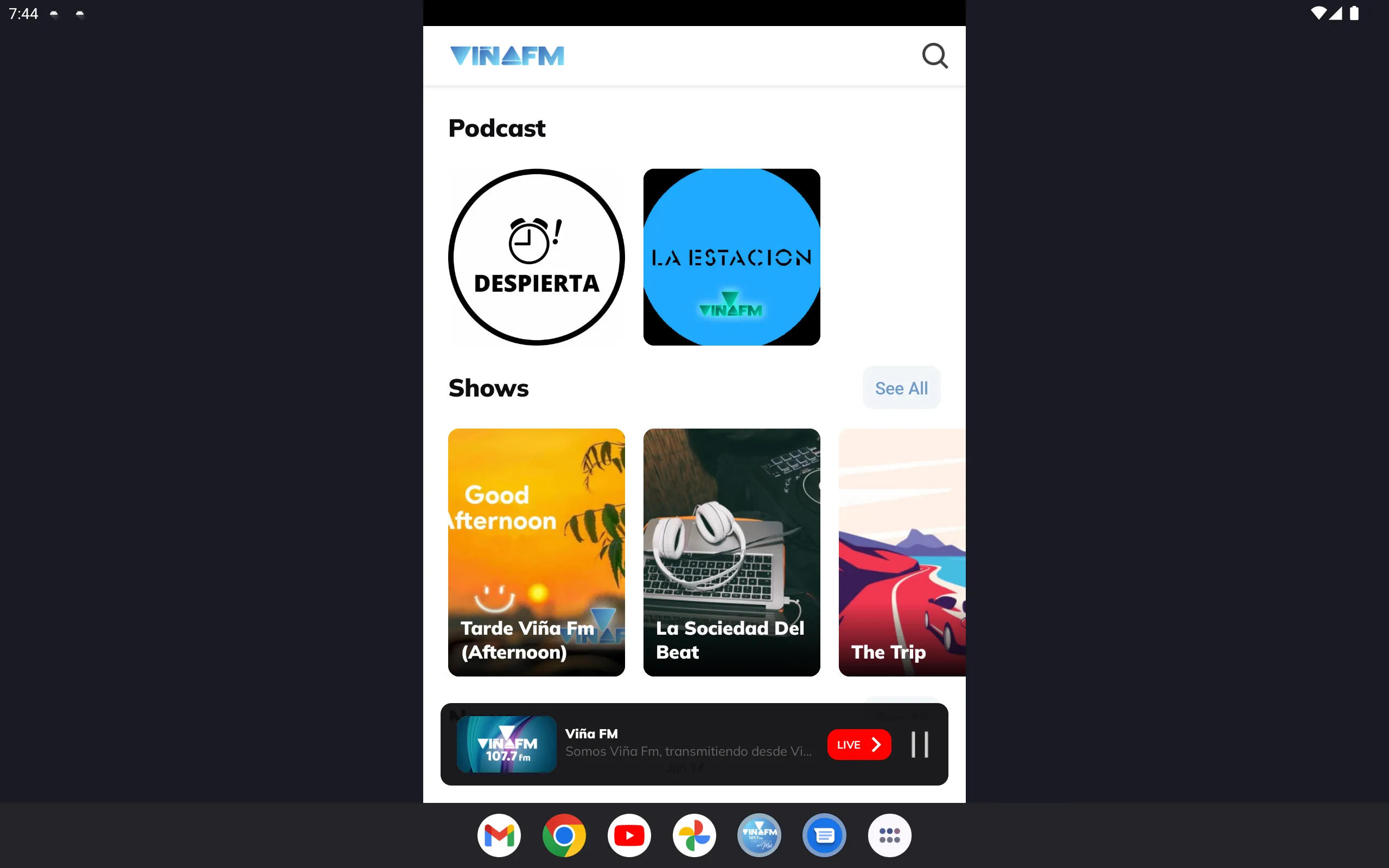Open Gmail from the taskbar

498,834
